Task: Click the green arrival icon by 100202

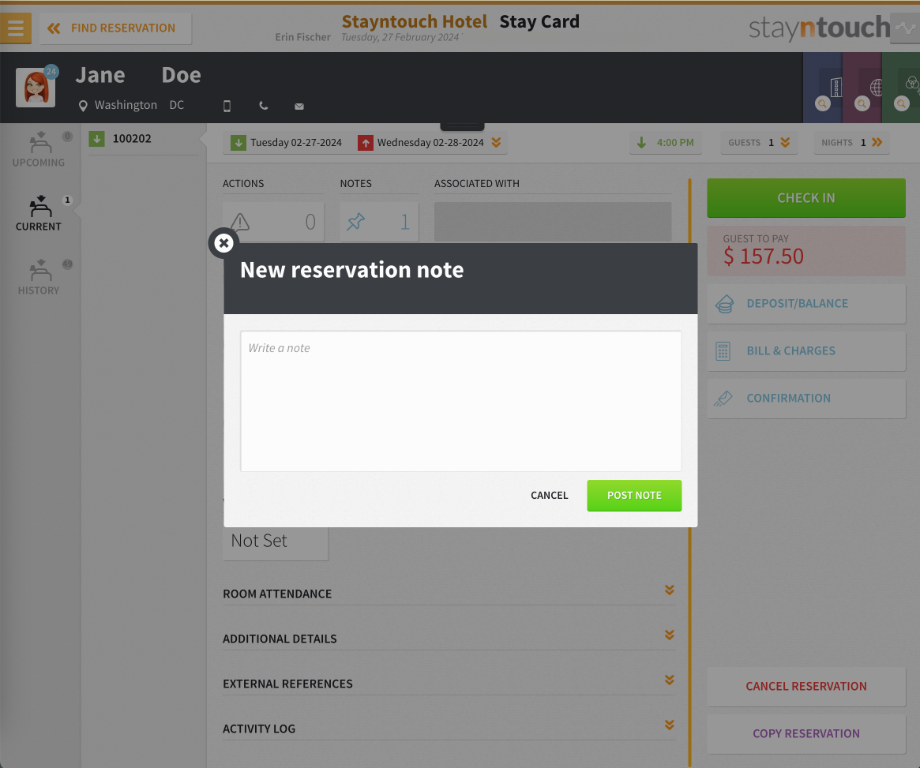Action: 97,139
